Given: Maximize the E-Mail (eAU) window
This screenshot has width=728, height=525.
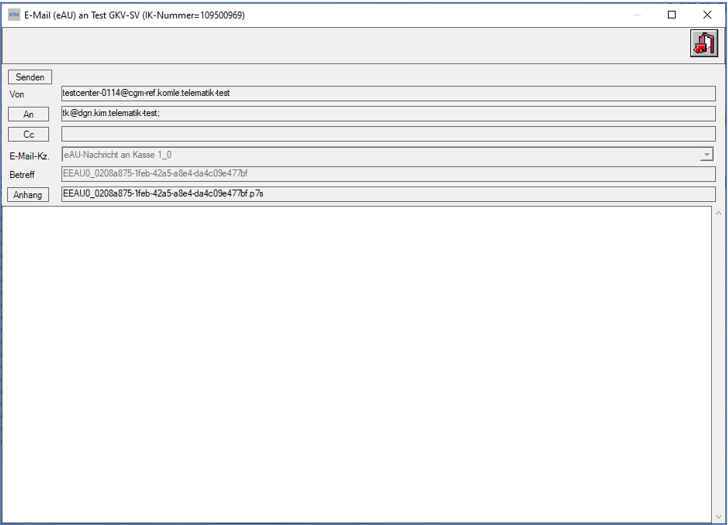Looking at the screenshot, I should (672, 15).
